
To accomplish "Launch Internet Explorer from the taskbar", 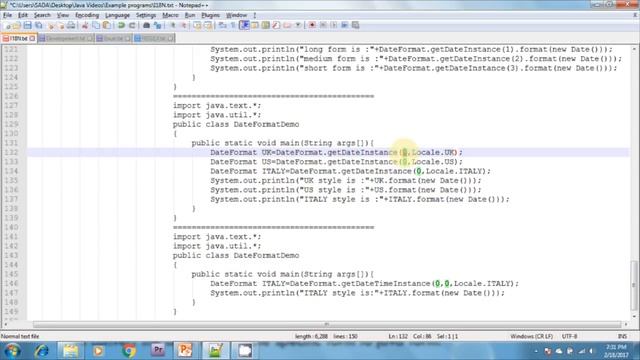I will pos(41,351).
